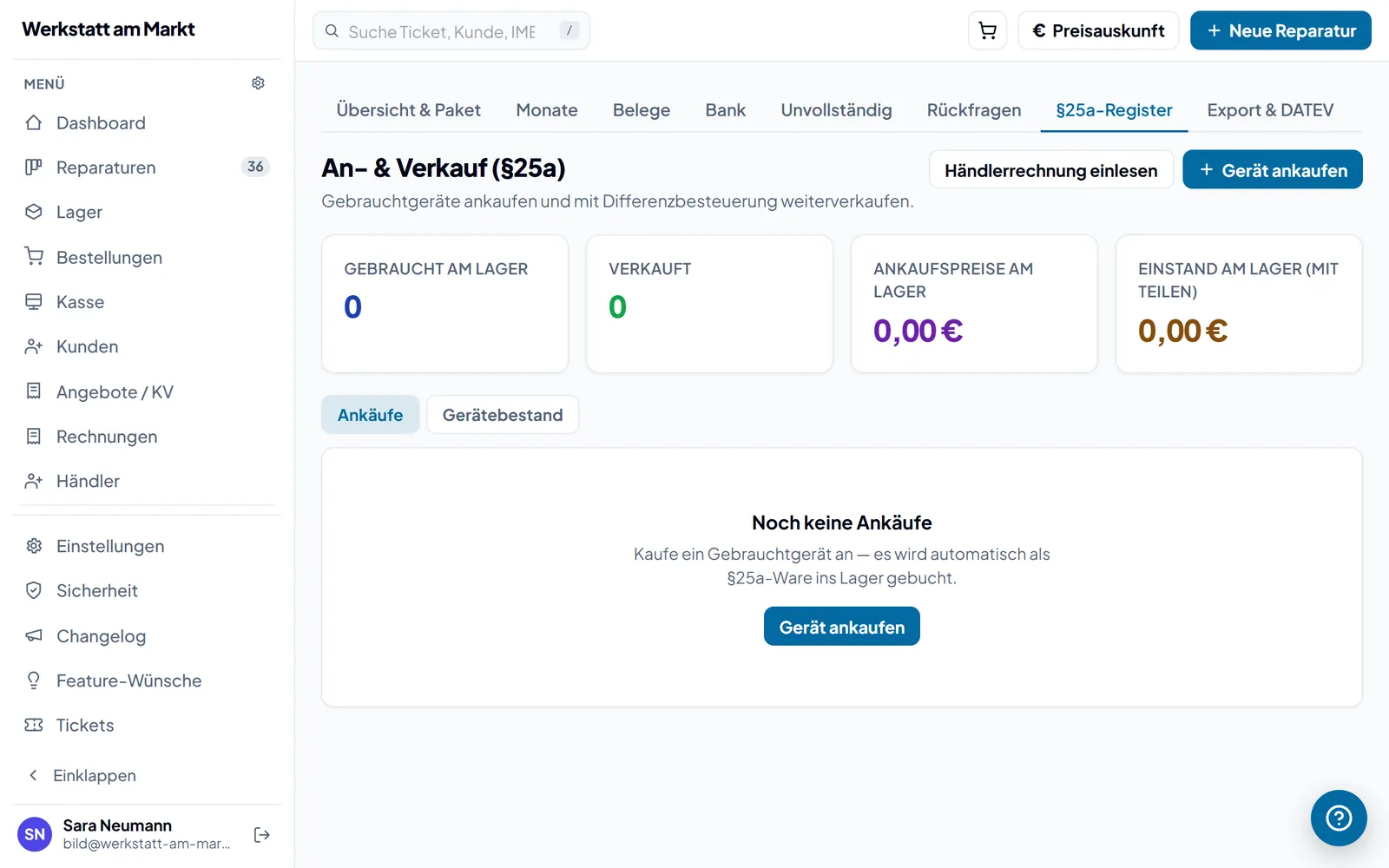Switch to the Rückfragen tab
This screenshot has height=868, width=1389.
point(974,110)
